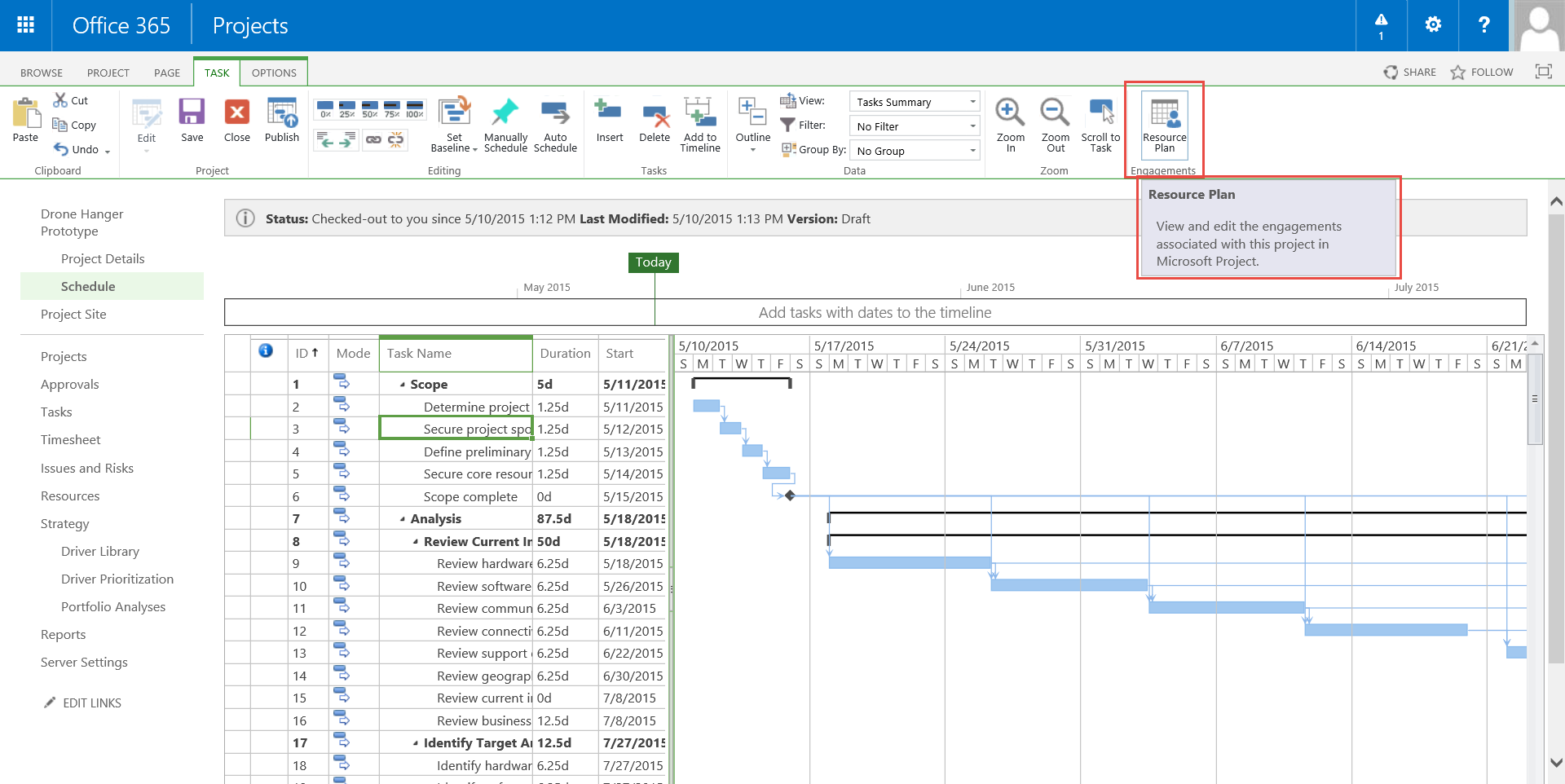The width and height of the screenshot is (1565, 784).
Task: Click the notifications bell icon
Action: pos(1381,25)
